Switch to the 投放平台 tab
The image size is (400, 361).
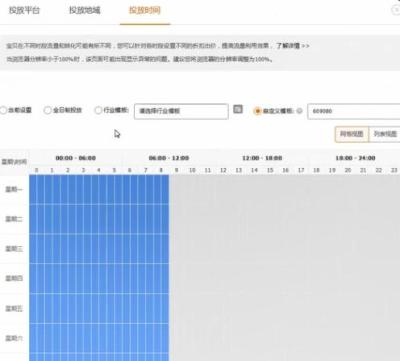pyautogui.click(x=24, y=10)
